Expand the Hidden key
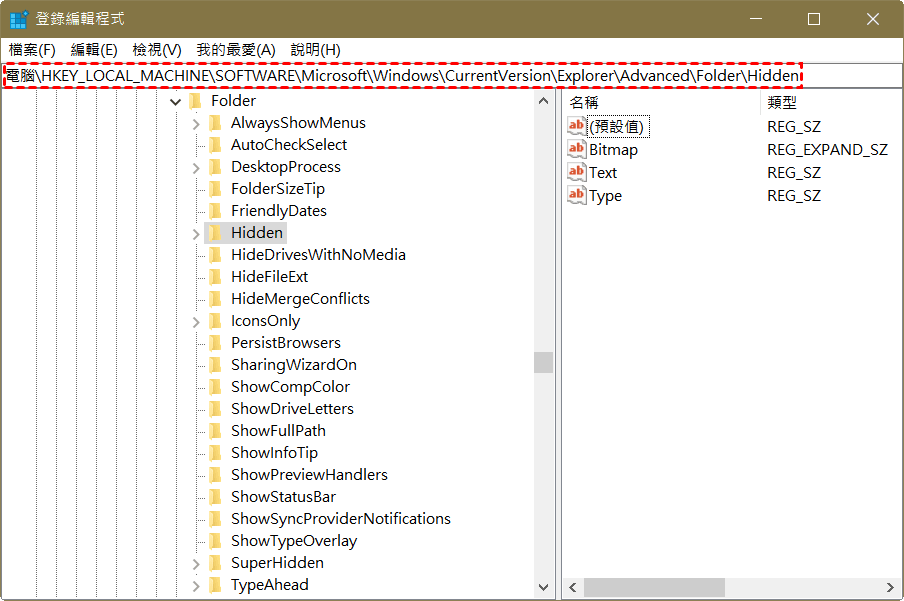The height and width of the screenshot is (601, 904). (196, 234)
